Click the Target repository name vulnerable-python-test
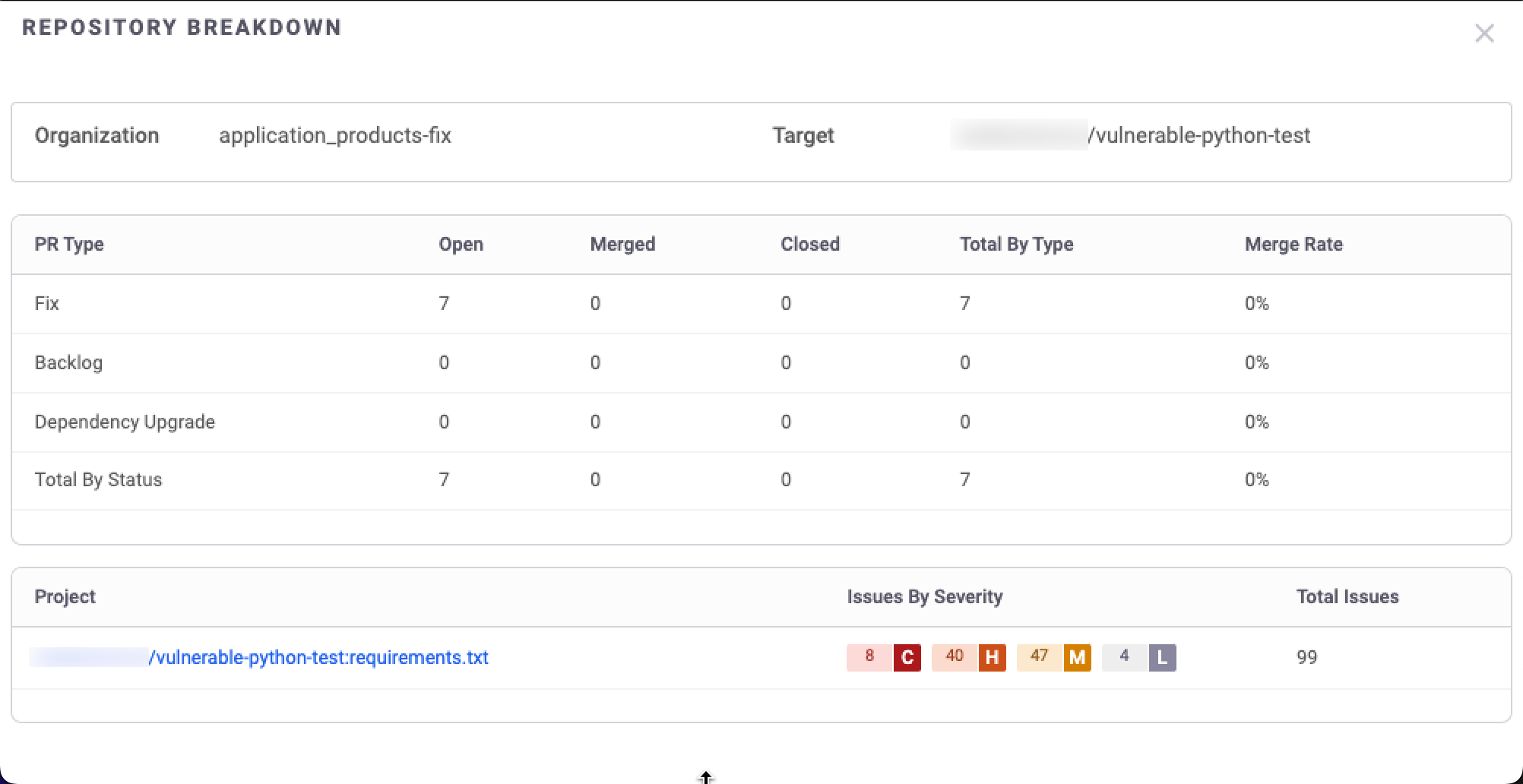The image size is (1523, 784). (1199, 135)
